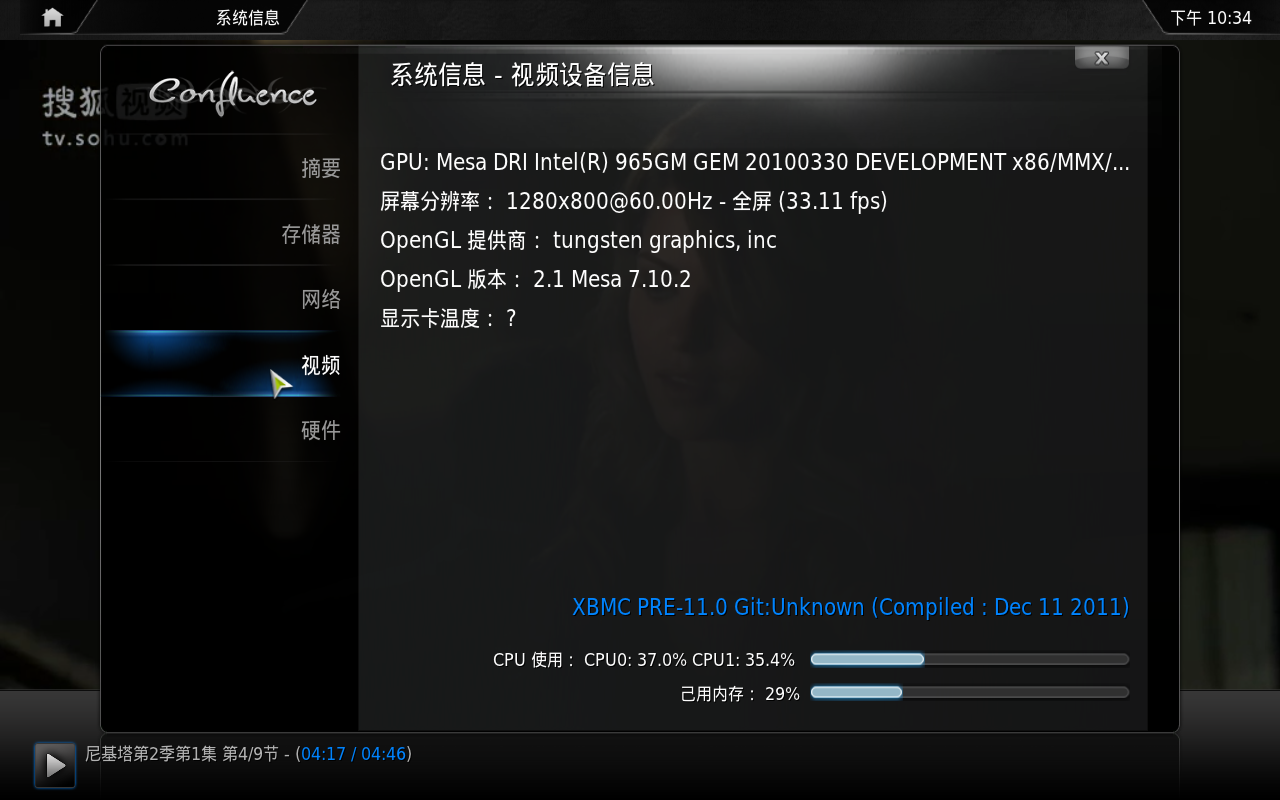The image size is (1280, 800).
Task: Click the GPU Mesa DRI Intel line
Action: [x=755, y=162]
